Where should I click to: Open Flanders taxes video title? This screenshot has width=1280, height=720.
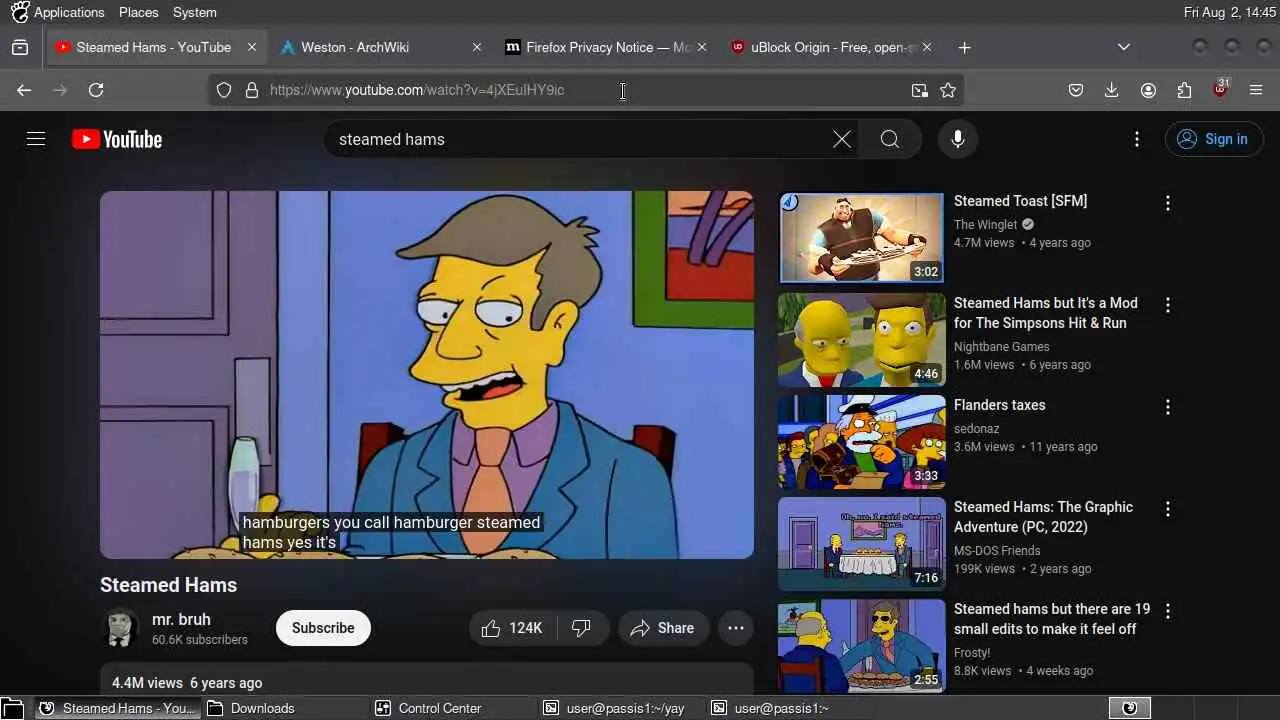[x=999, y=405]
